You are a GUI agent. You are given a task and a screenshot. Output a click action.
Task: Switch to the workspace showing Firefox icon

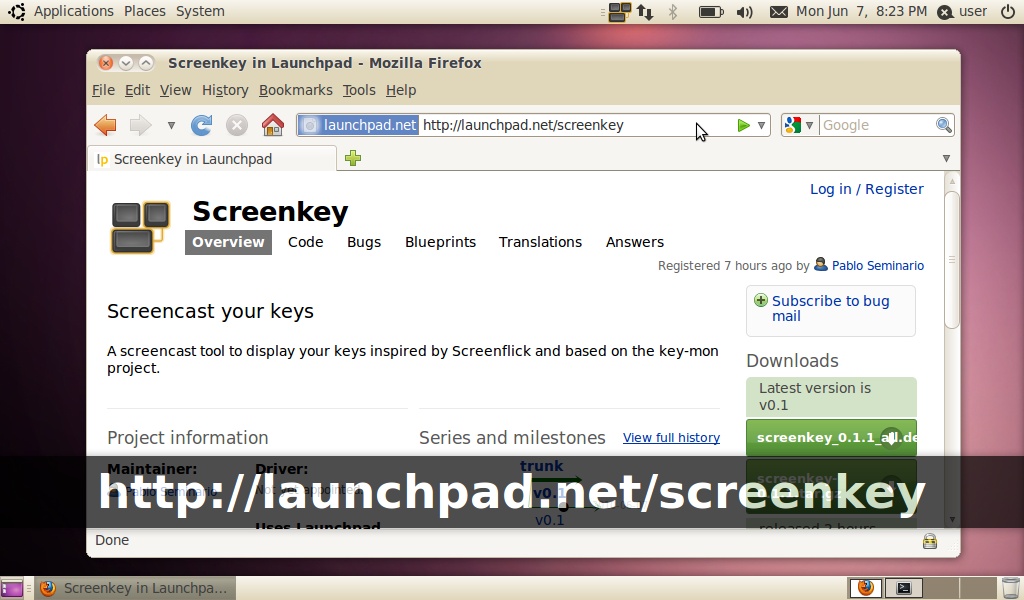coord(865,588)
